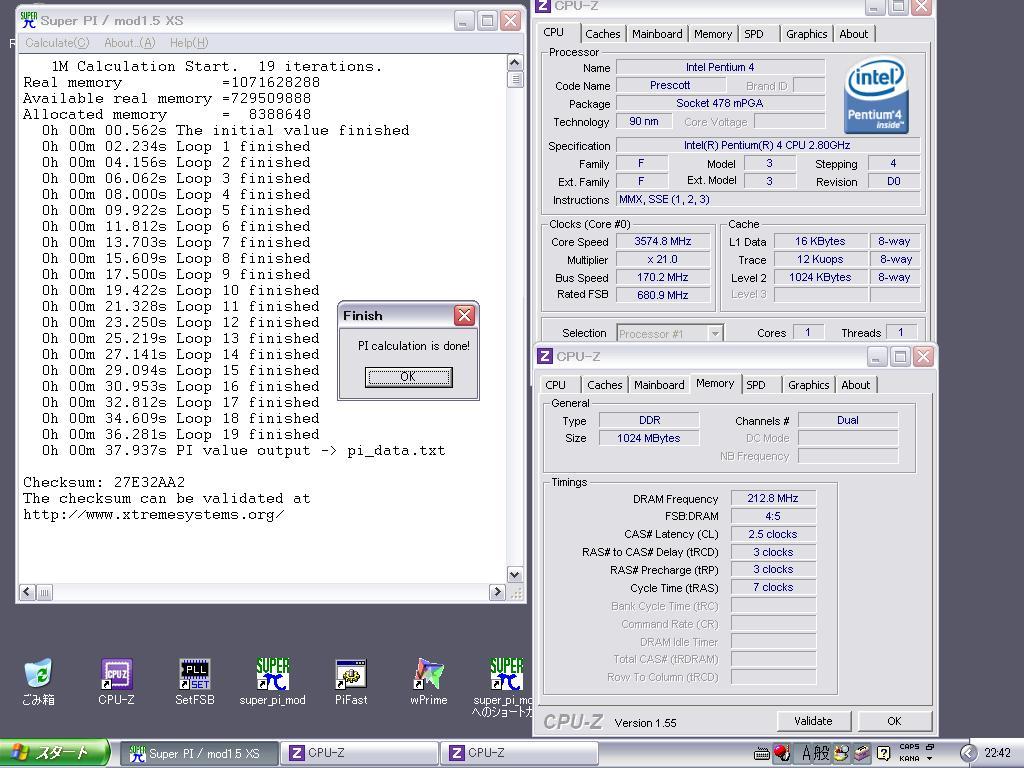1024x768 pixels.
Task: Click the Core Speed value 3574.8 MHz
Action: (662, 241)
